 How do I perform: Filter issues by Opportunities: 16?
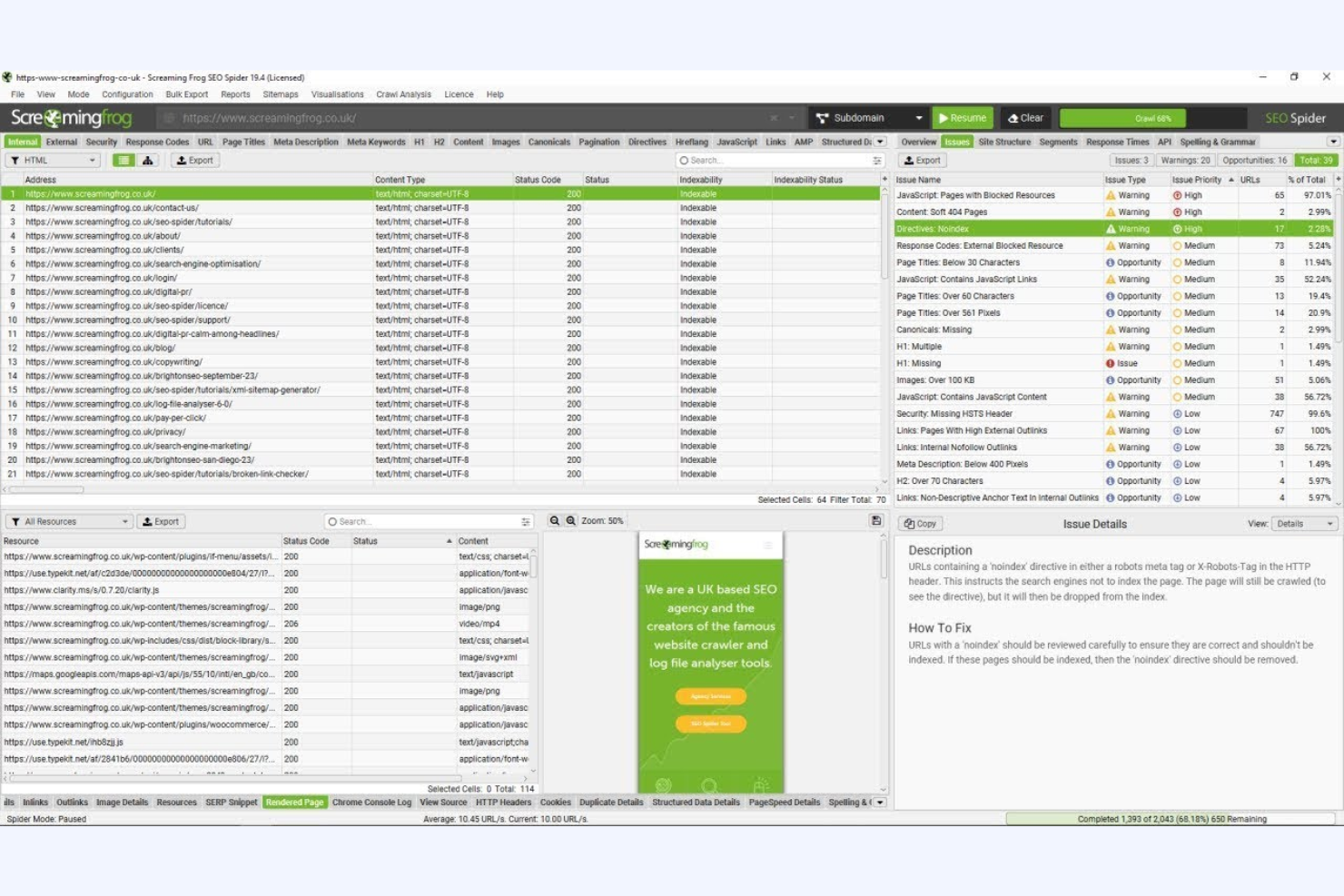coord(1254,161)
